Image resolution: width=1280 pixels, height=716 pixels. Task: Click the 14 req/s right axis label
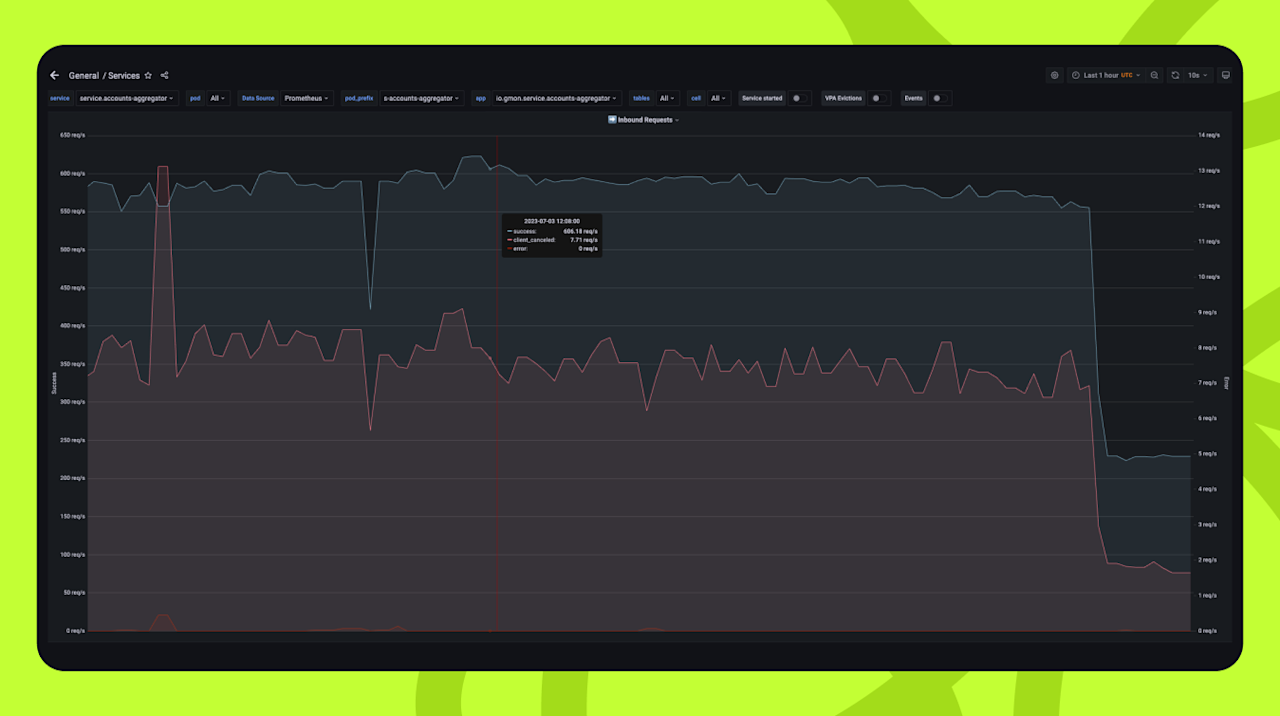pos(1209,135)
